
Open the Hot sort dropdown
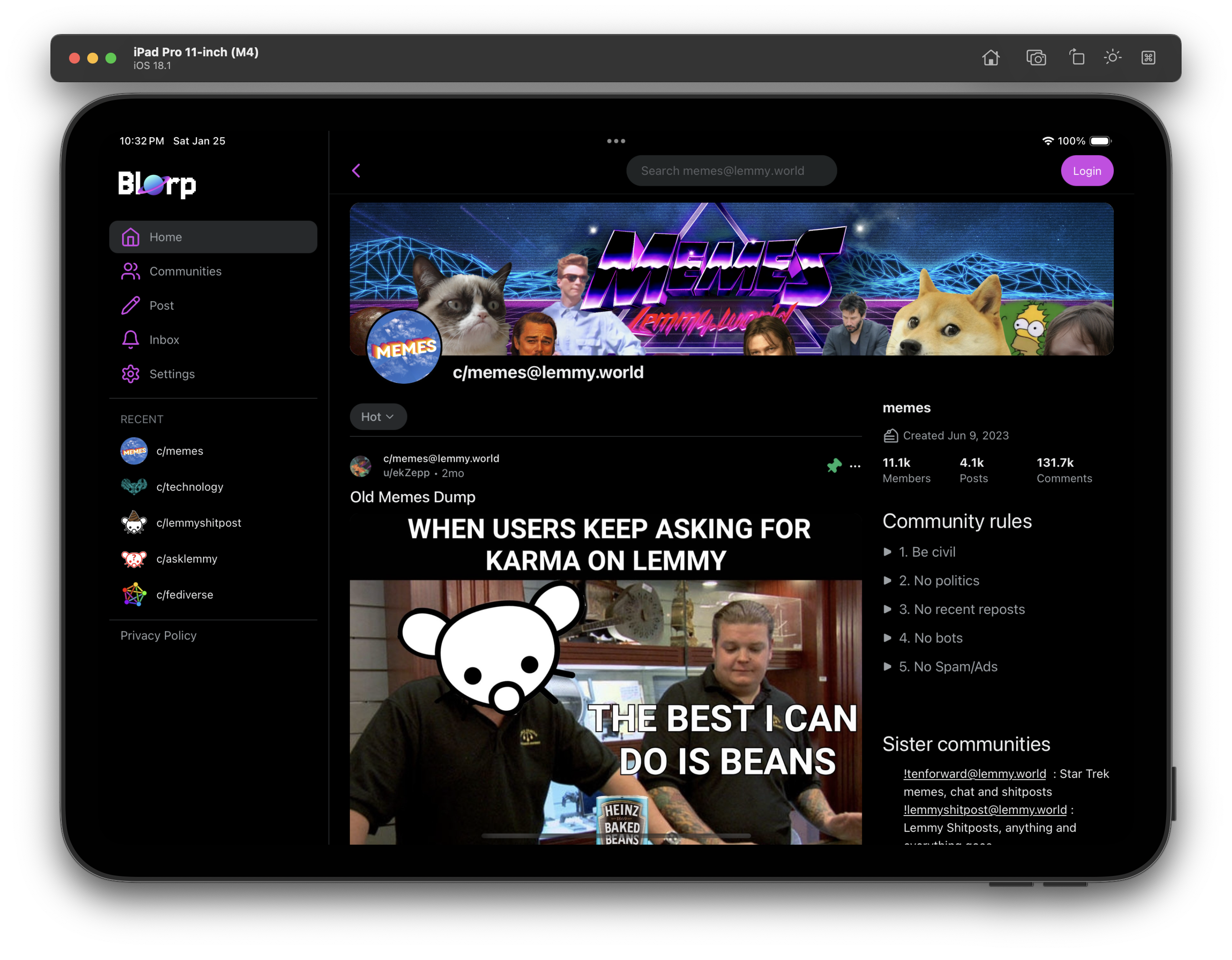[x=378, y=417]
